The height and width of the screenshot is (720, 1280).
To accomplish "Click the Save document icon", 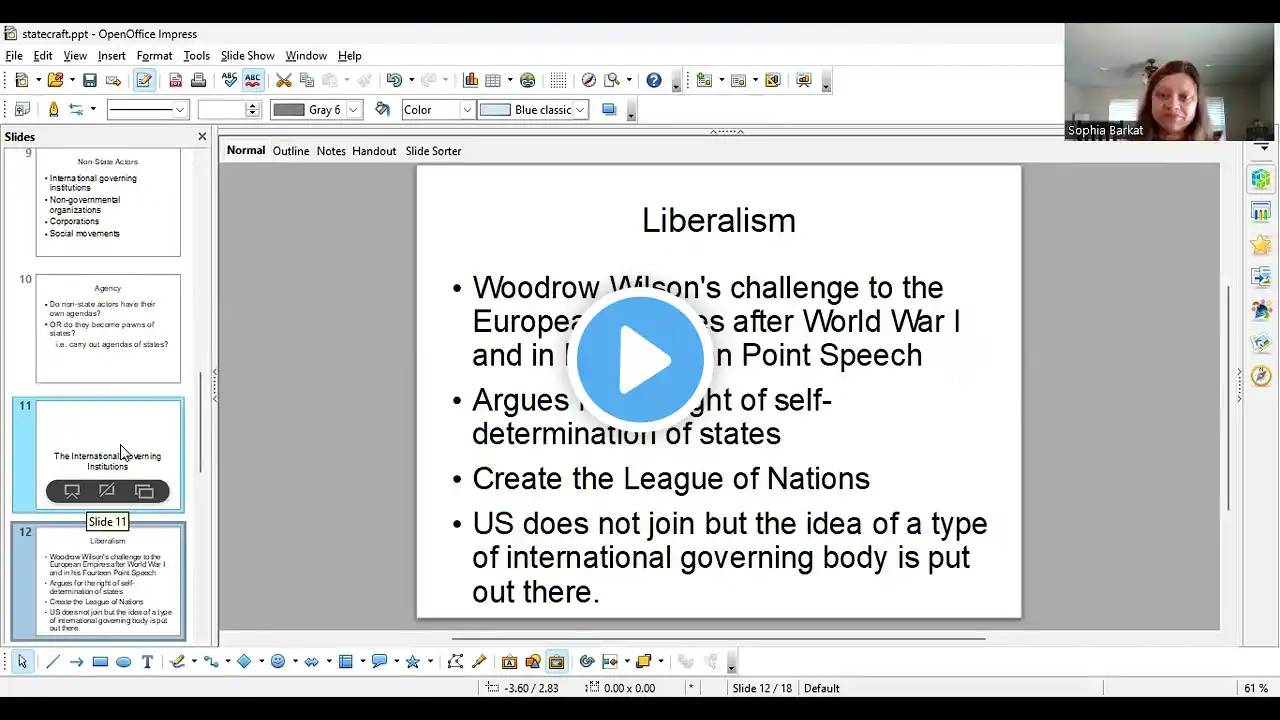I will [90, 81].
